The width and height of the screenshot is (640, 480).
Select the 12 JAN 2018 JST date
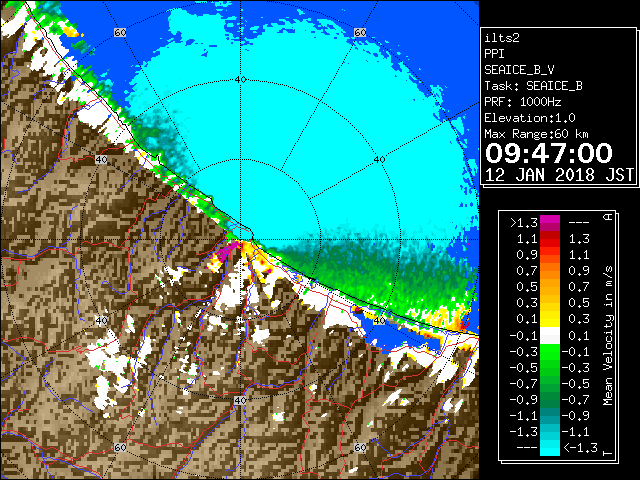(x=559, y=175)
